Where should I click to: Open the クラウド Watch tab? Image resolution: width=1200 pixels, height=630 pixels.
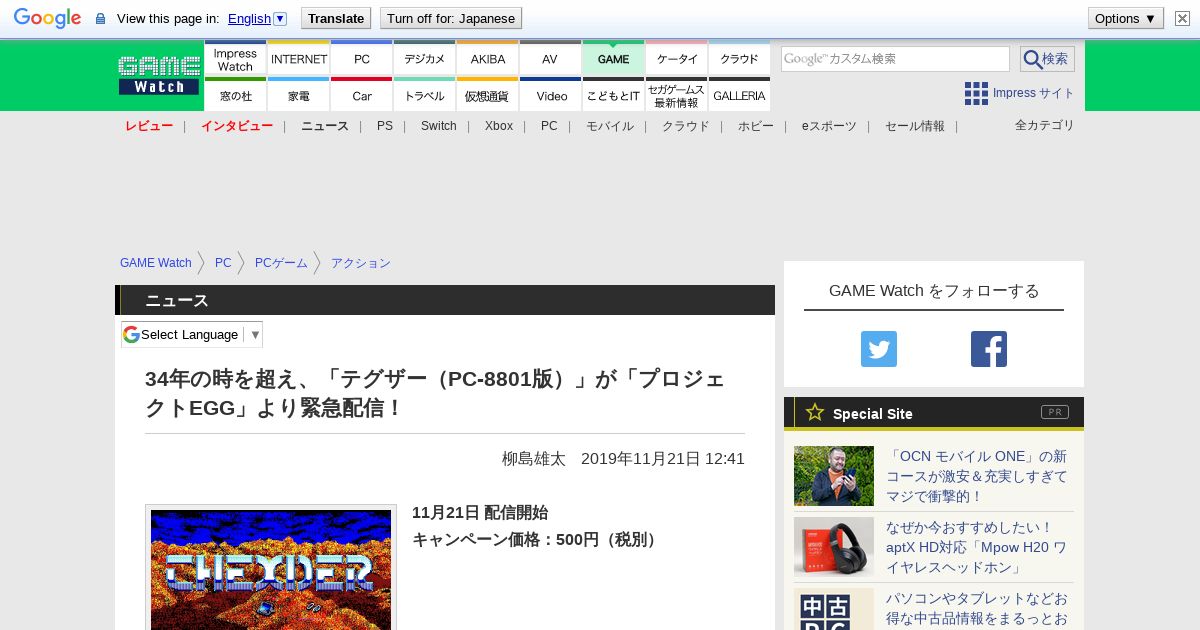pyautogui.click(x=739, y=58)
